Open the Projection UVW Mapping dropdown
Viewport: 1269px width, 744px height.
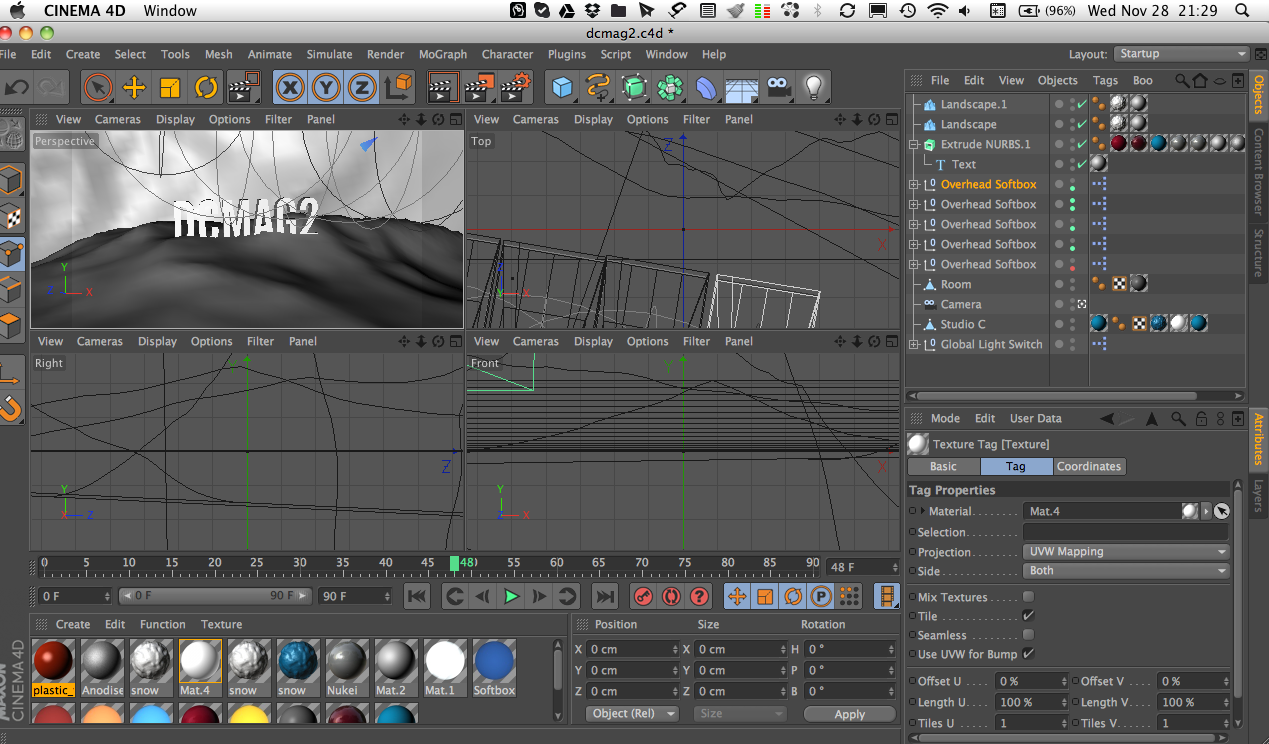pyautogui.click(x=1126, y=551)
